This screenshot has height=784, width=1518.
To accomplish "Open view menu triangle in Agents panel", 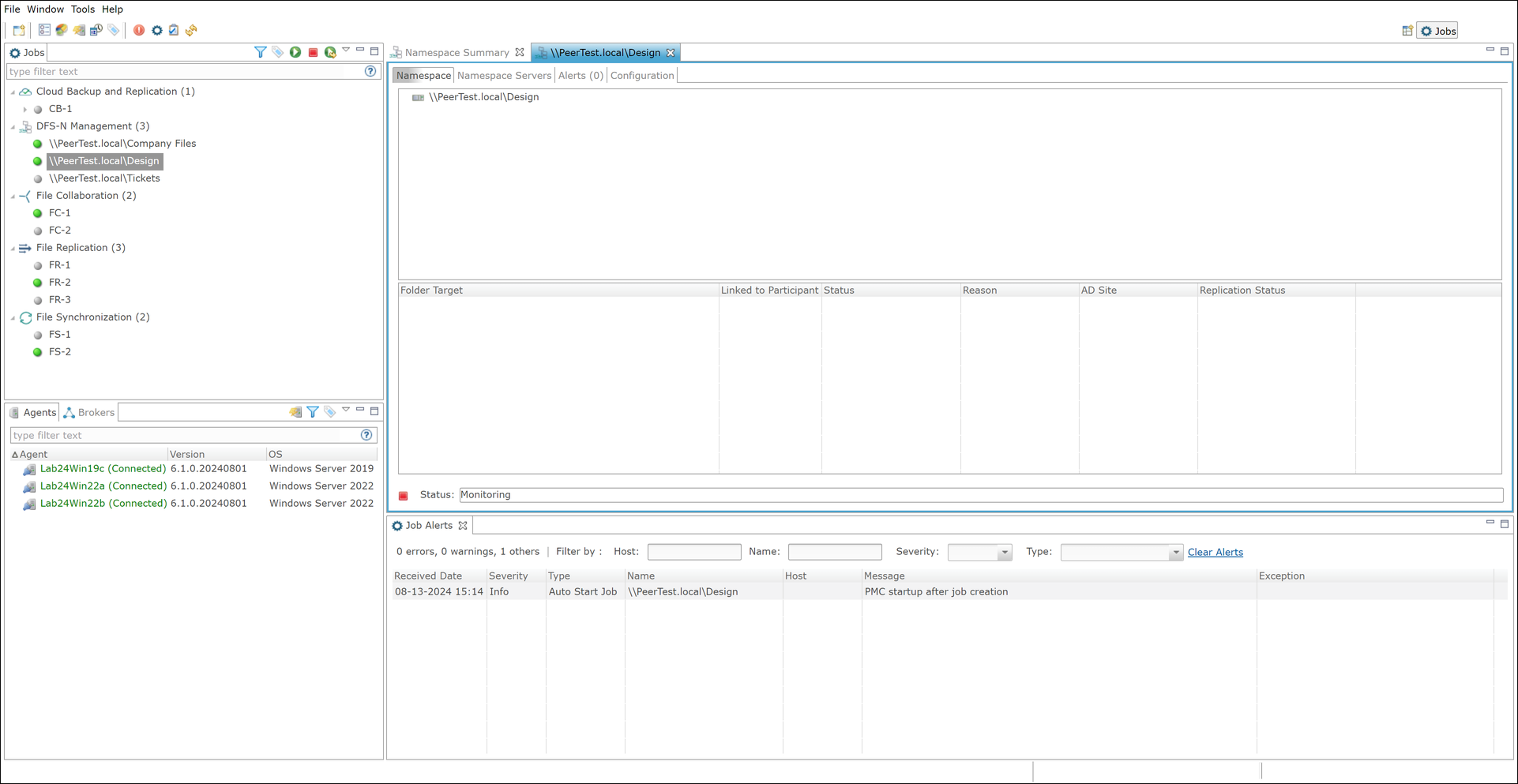I will coord(346,410).
